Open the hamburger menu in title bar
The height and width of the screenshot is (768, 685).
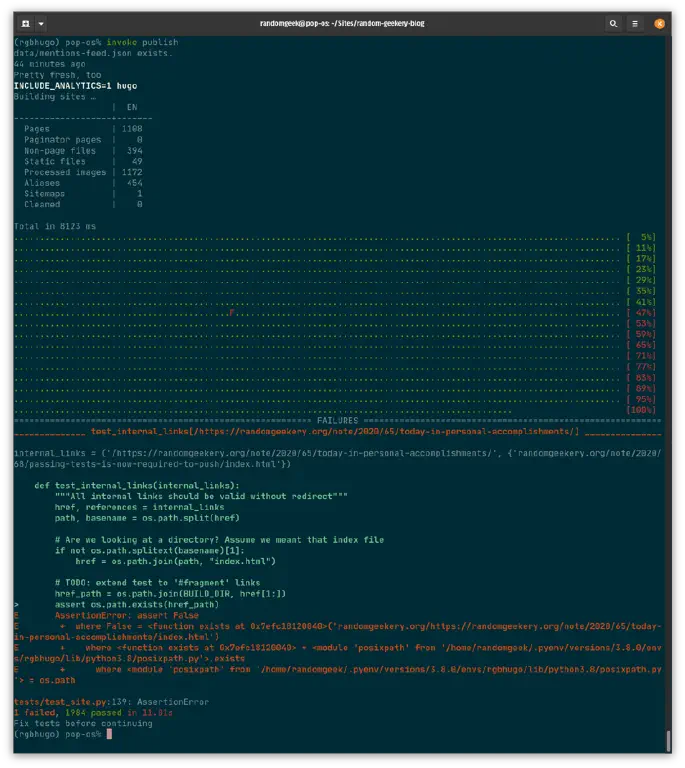point(634,23)
